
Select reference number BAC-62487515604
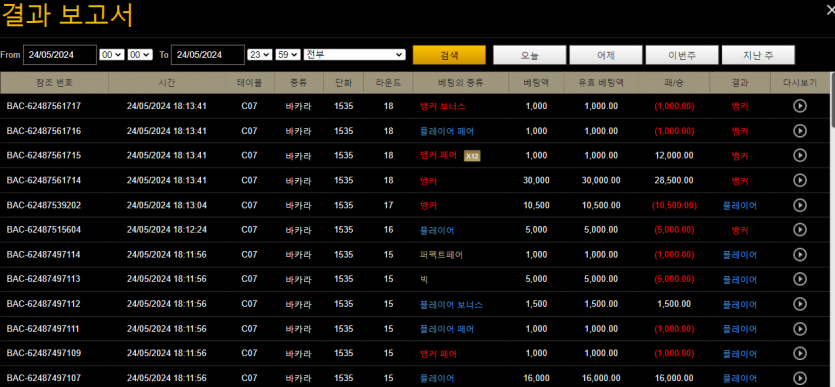point(44,229)
